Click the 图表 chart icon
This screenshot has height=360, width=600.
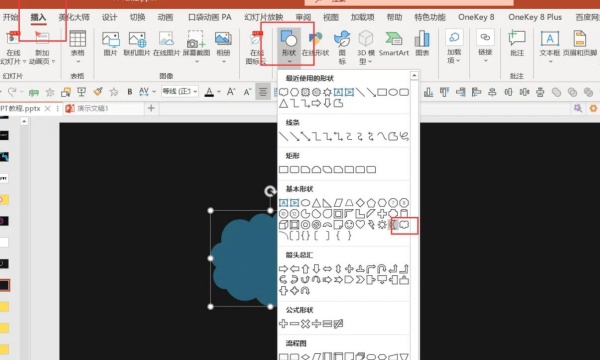tap(422, 44)
